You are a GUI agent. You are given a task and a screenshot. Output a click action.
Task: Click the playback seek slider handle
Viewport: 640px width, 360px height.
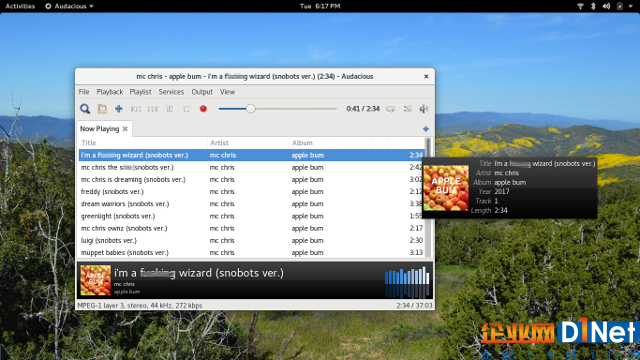pos(251,109)
